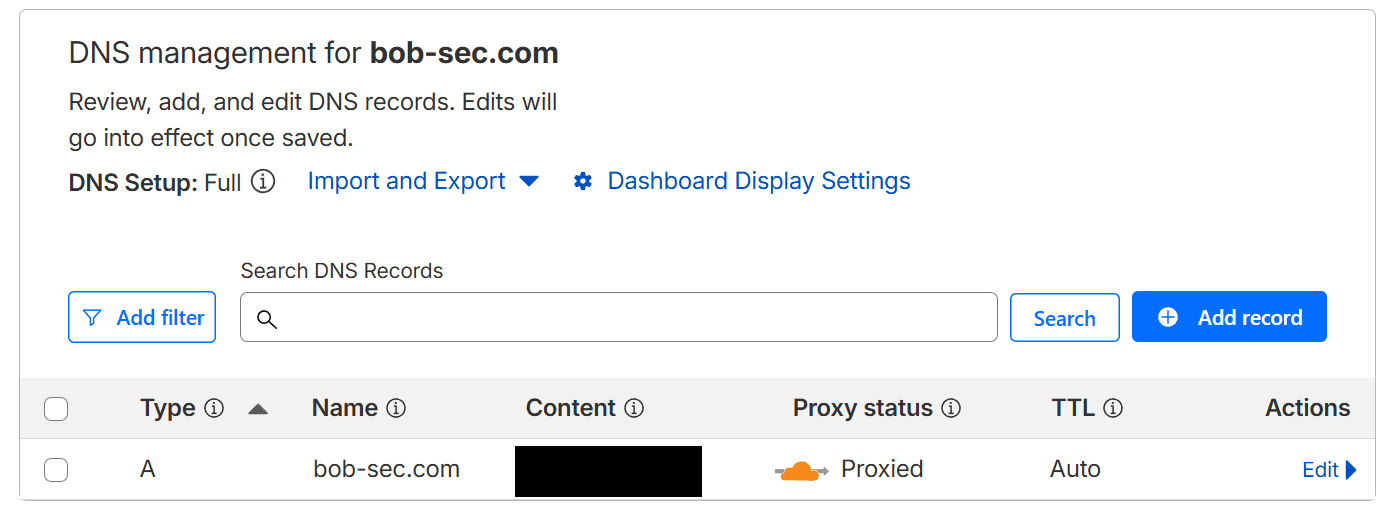
Task: Click the funnel filter icon
Action: click(92, 318)
